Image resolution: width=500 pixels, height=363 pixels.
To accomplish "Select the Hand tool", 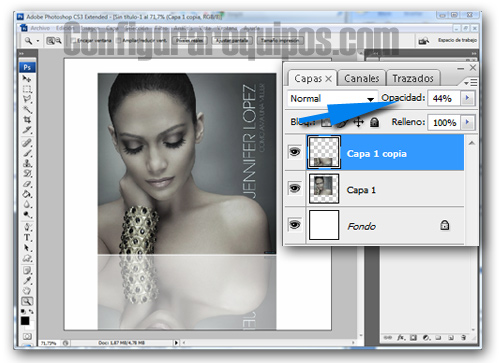I will 27,291.
